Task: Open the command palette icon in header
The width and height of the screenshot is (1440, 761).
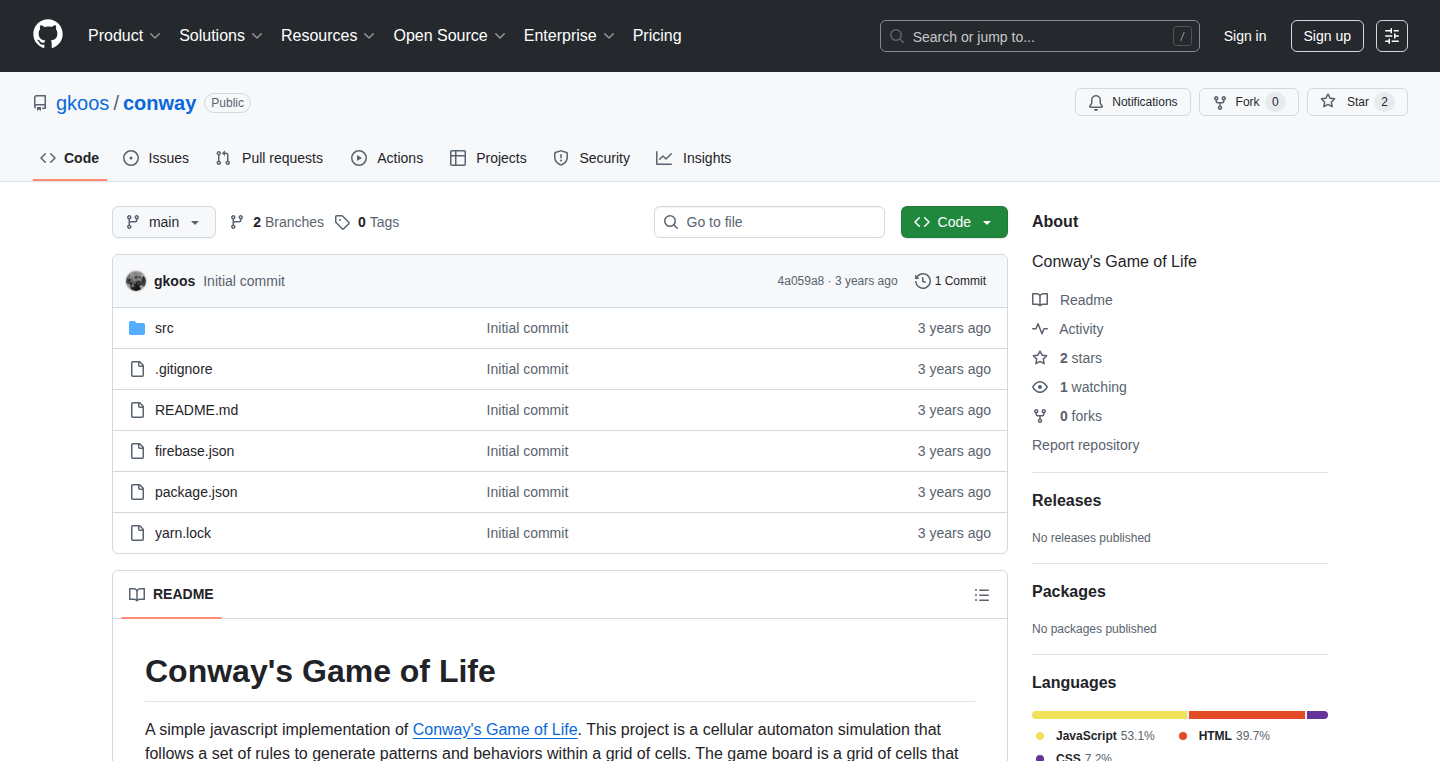Action: tap(1392, 36)
